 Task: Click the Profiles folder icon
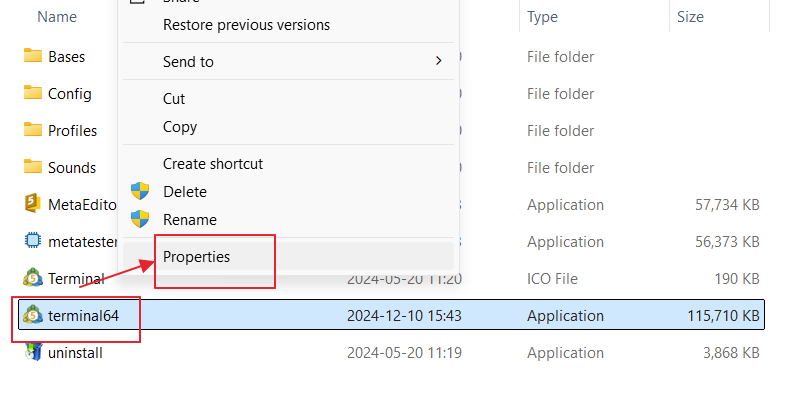pyautogui.click(x=33, y=129)
